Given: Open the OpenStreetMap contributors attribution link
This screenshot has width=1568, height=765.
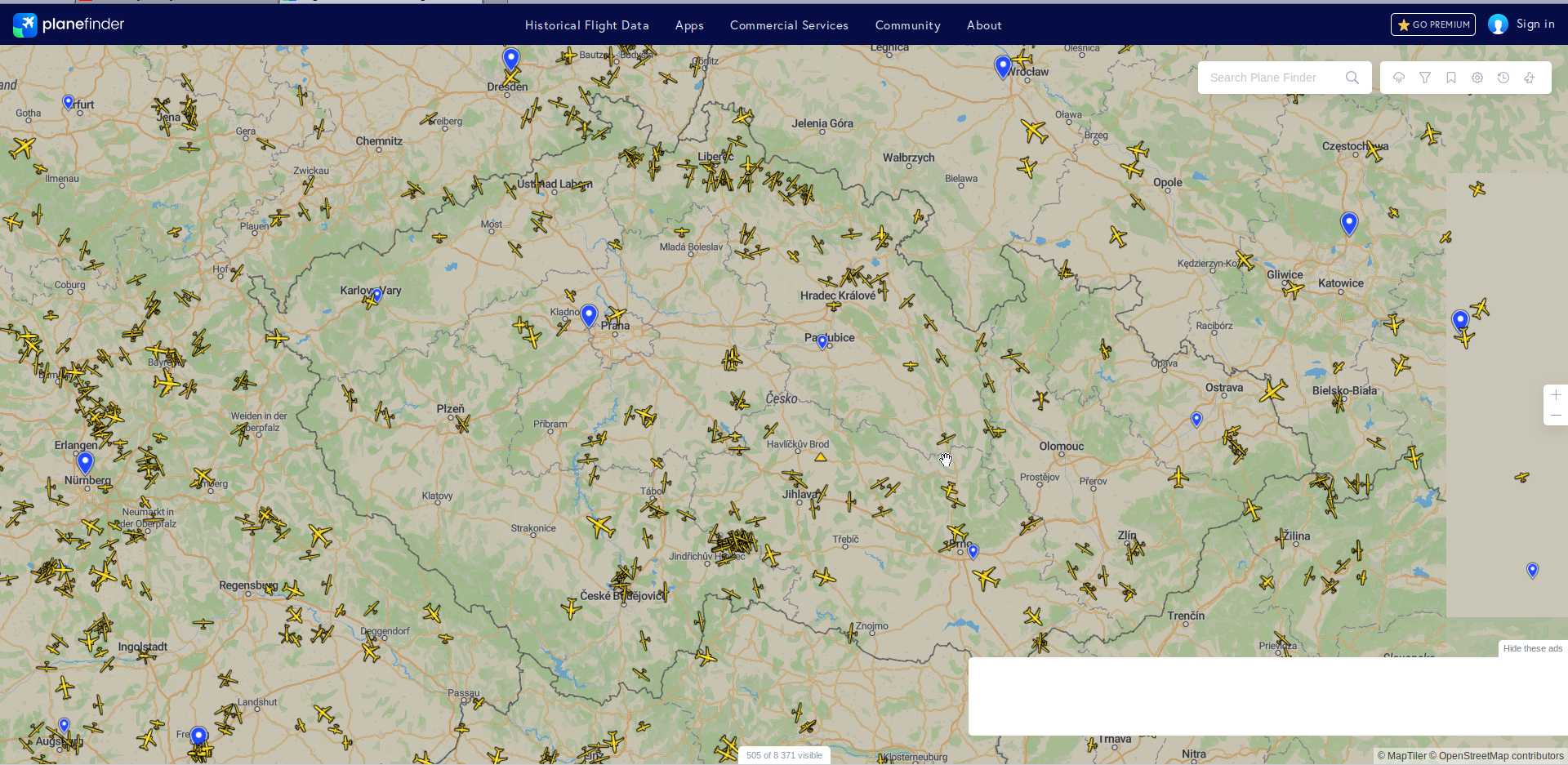Looking at the screenshot, I should click(1501, 756).
